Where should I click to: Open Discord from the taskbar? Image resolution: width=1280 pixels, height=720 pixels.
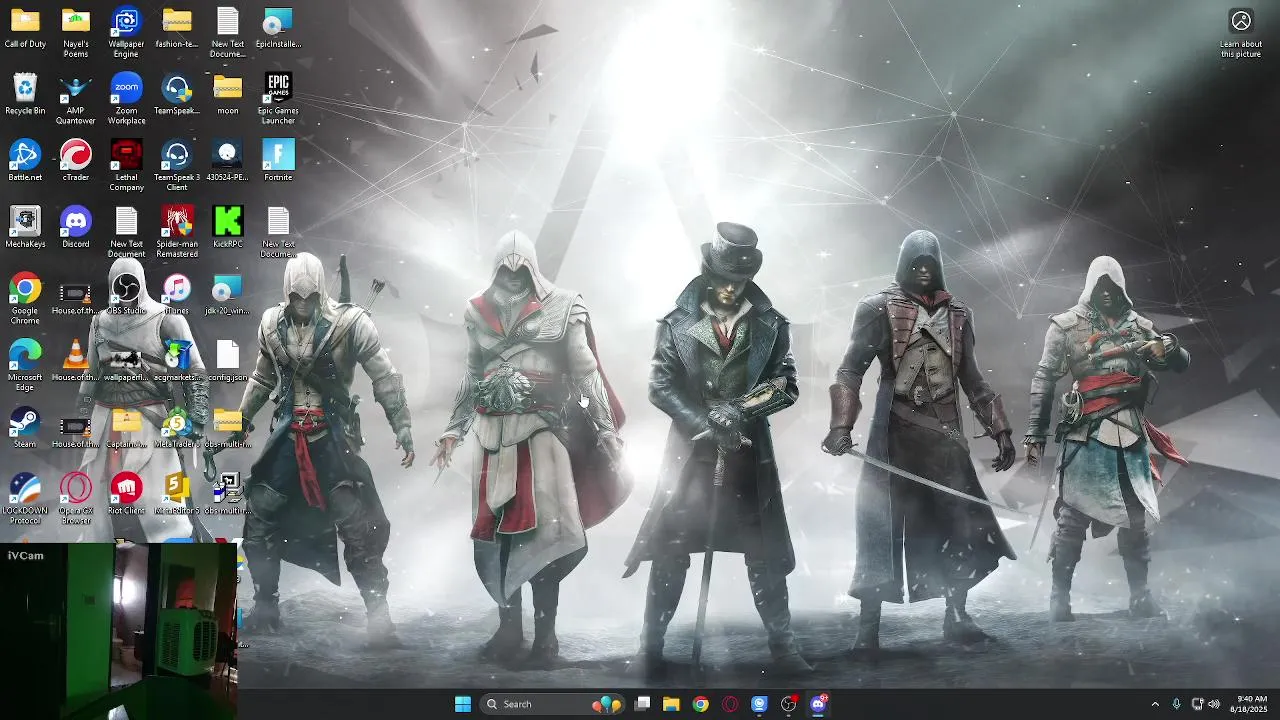pos(819,704)
